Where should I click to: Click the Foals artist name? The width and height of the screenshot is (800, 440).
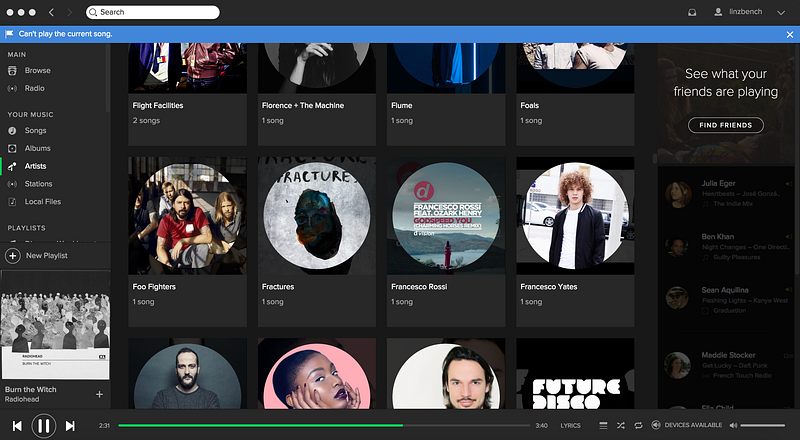[x=530, y=106]
